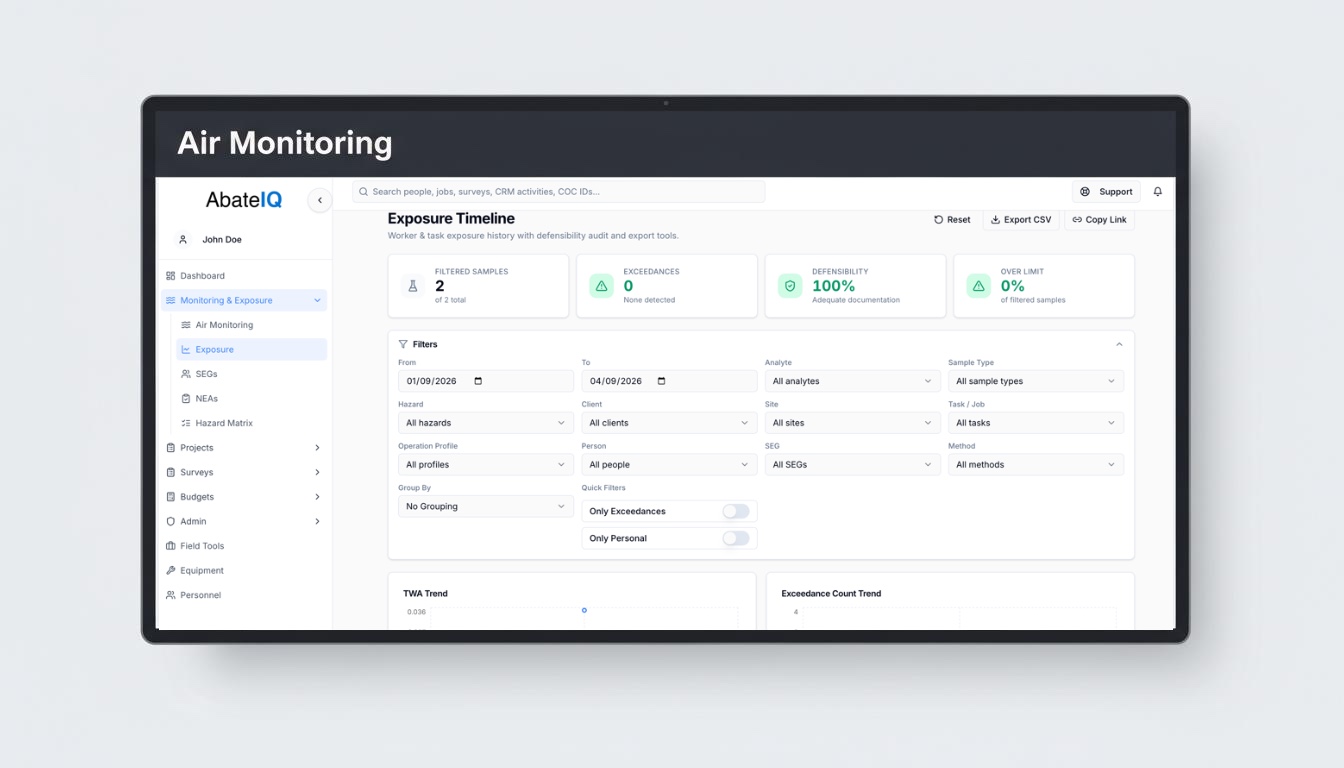Viewport: 1344px width, 768px height.
Task: Expand the Projects submenu arrow
Action: pos(317,448)
